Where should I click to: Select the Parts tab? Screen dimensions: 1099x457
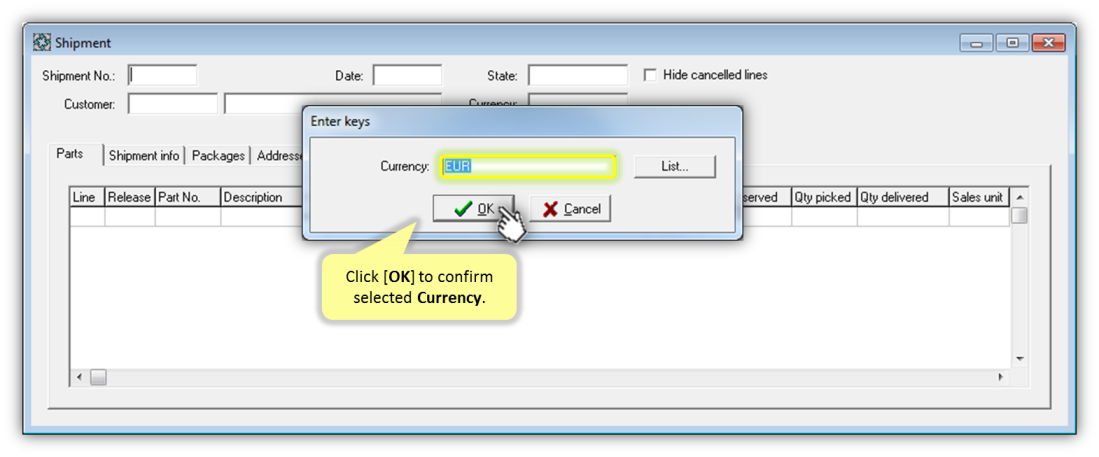tap(70, 154)
